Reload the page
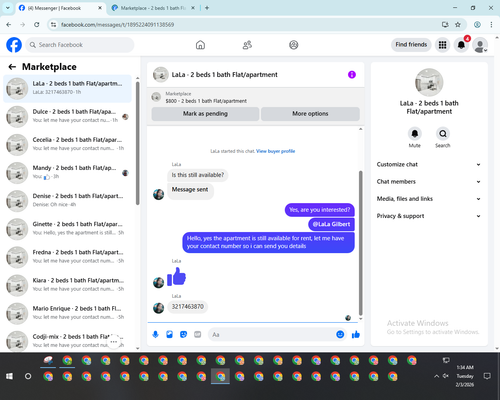 click(37, 25)
